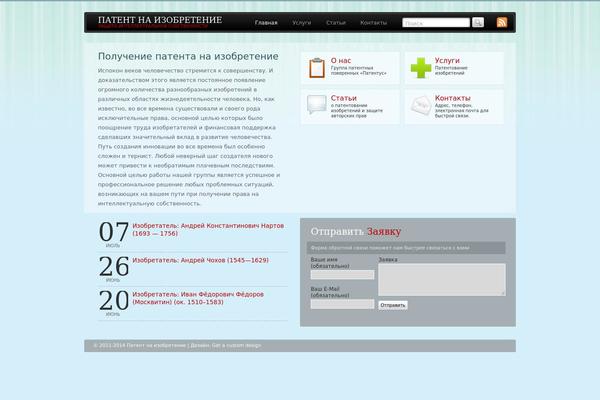The image size is (600, 400).
Task: Click the Патент на изобретение footer copyright
Action: click(x=156, y=345)
